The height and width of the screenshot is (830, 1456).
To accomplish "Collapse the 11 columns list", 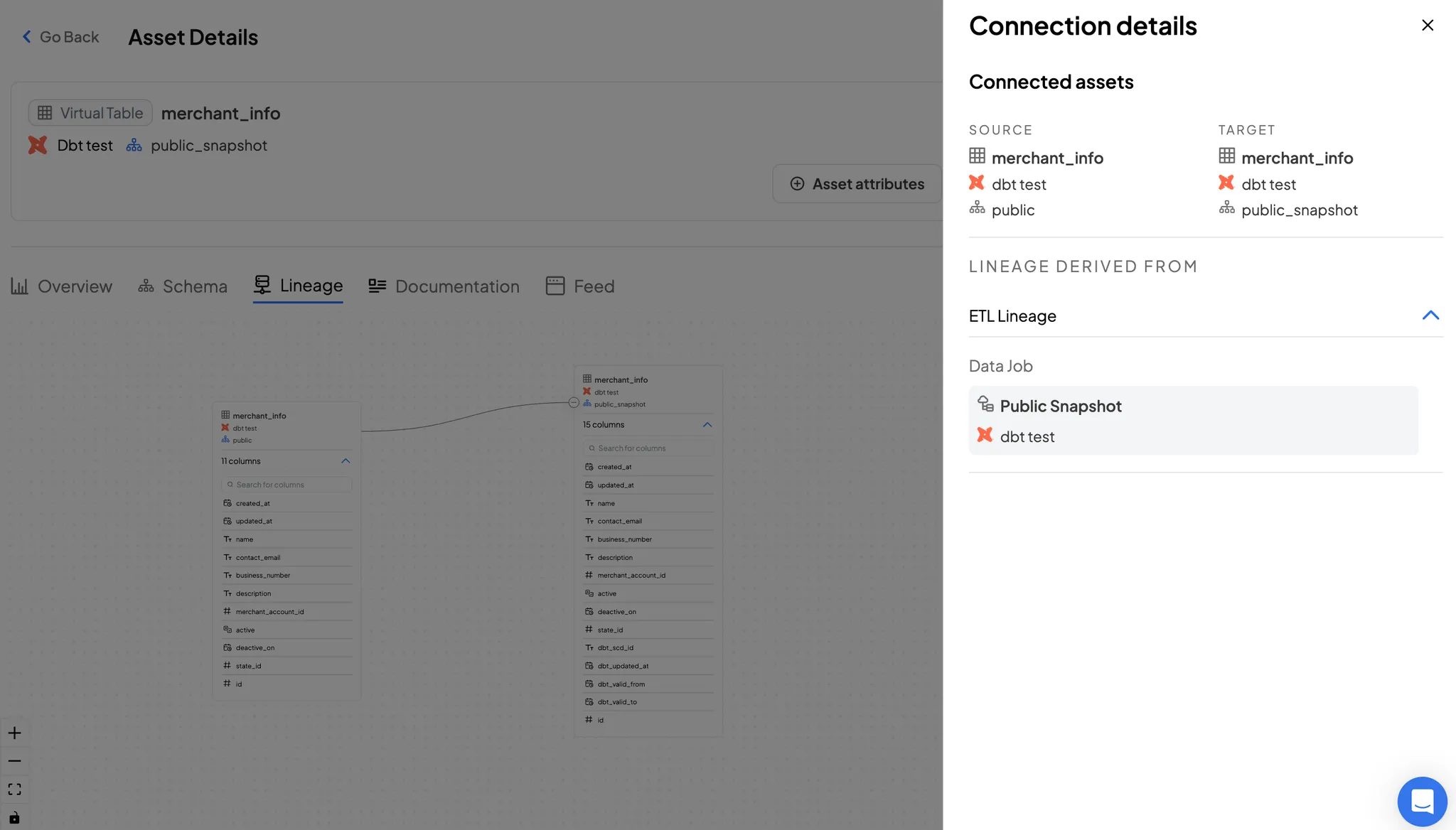I will [x=346, y=461].
